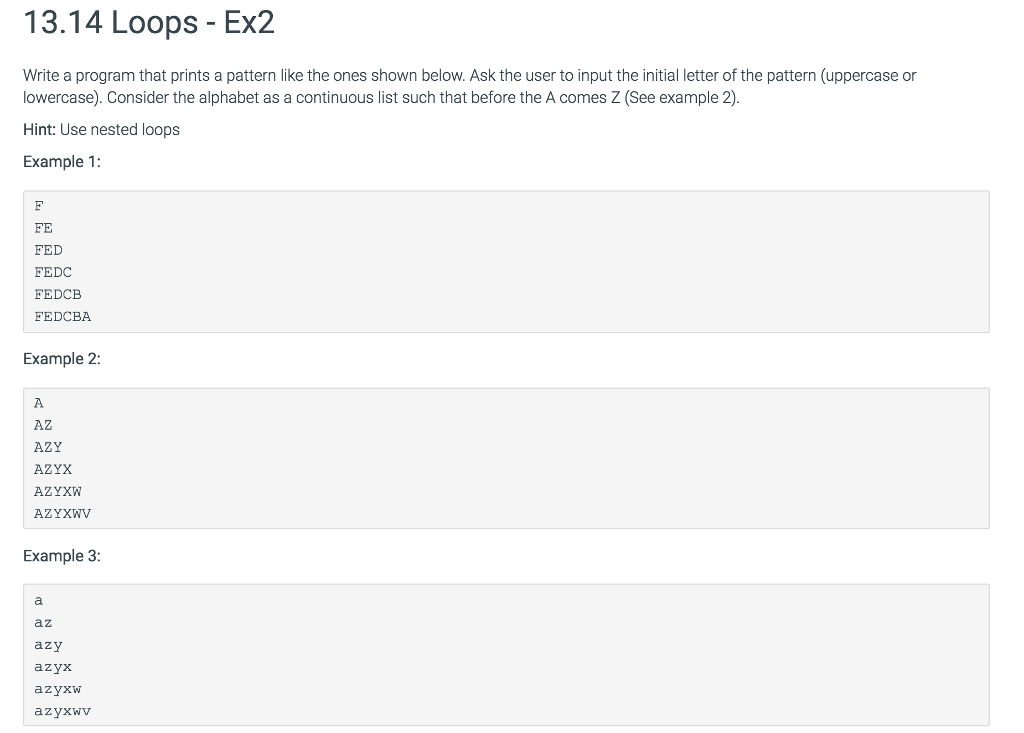The width and height of the screenshot is (1024, 733).
Task: Click the "FEDCBA" output line
Action: pyautogui.click(x=62, y=316)
